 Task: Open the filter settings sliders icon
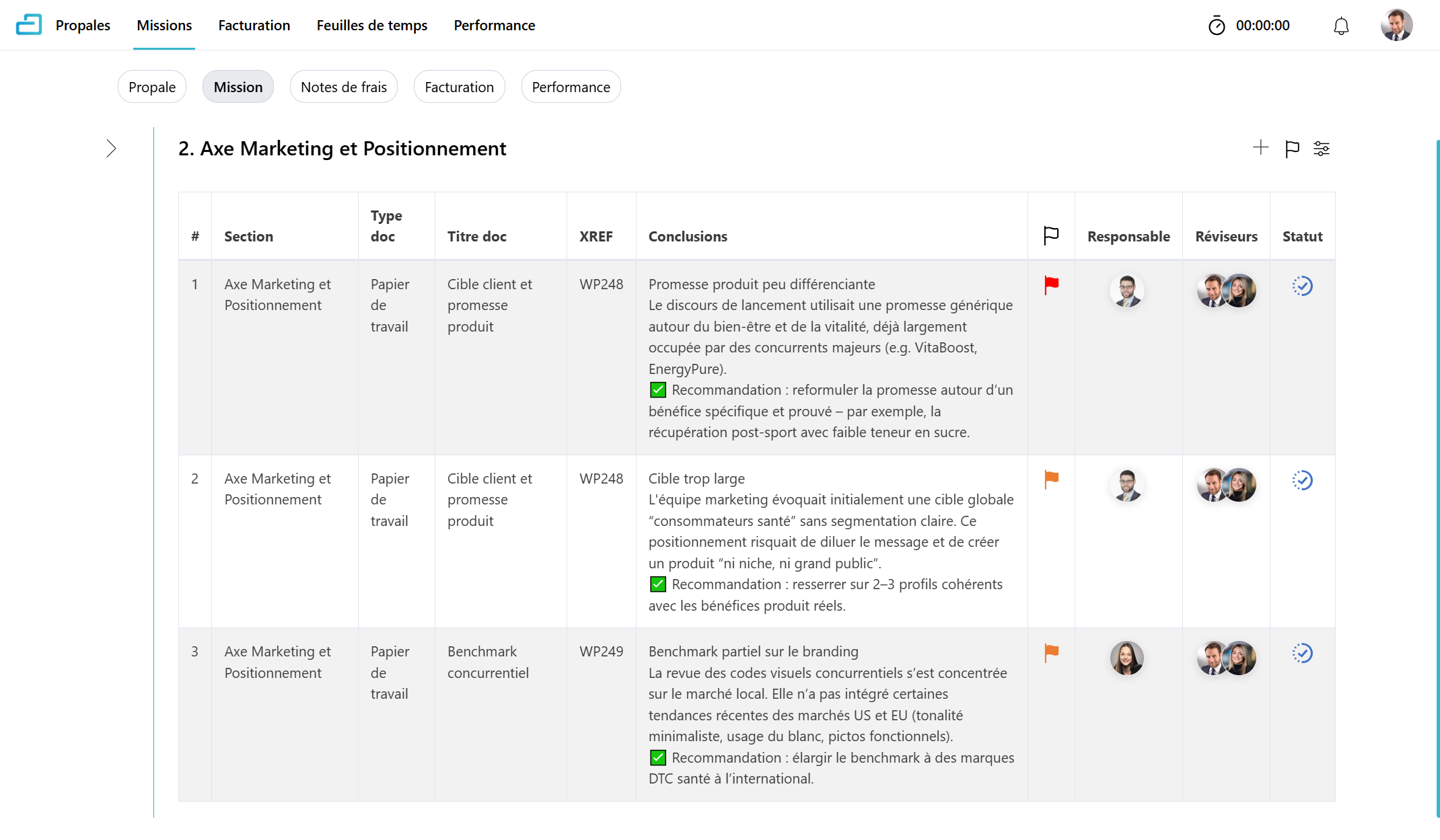pos(1322,149)
